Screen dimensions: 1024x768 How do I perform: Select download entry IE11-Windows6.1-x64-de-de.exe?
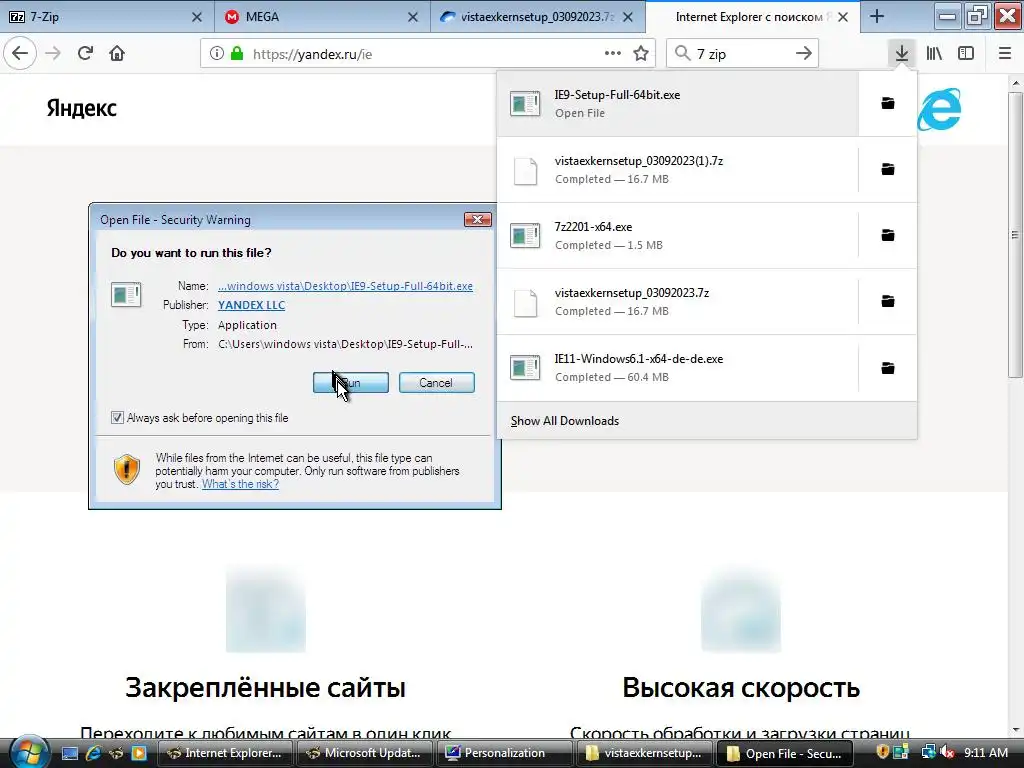(x=677, y=368)
